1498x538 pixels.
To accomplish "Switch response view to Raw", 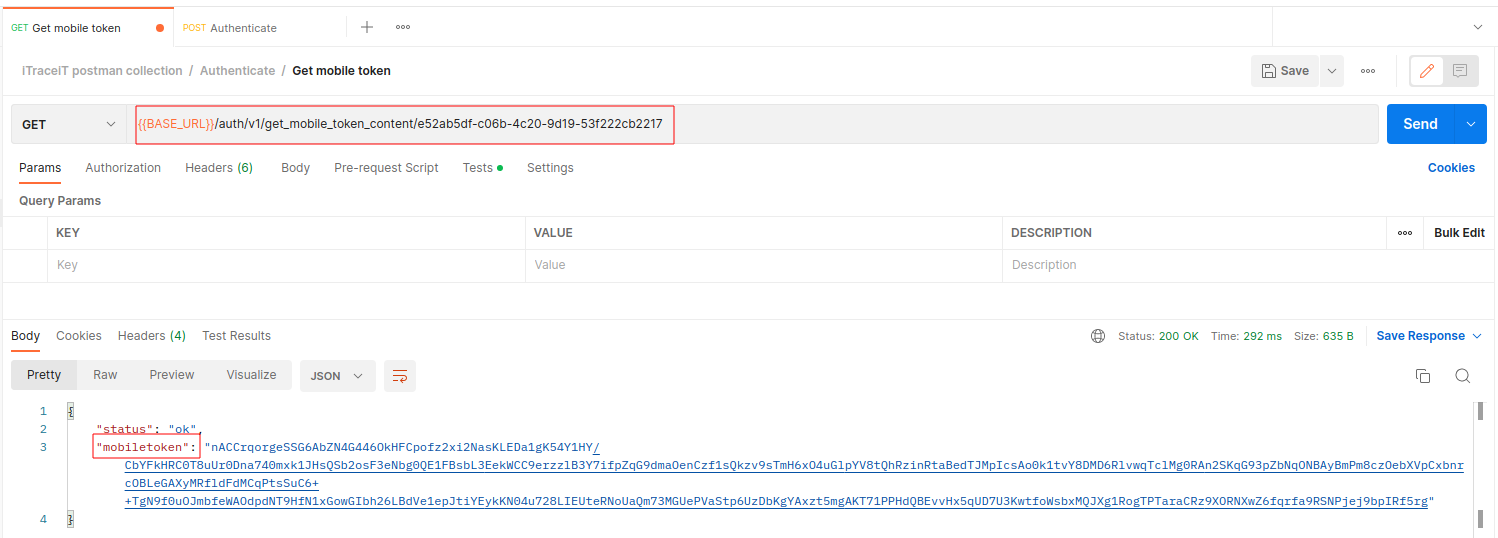I will 105,375.
